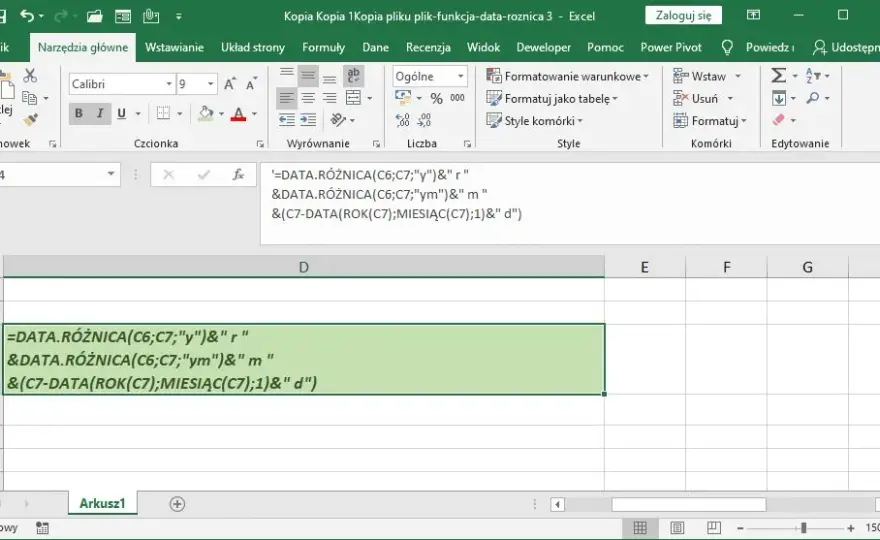Toggle Wrap Text button
This screenshot has height=540, width=880.
coord(354,76)
